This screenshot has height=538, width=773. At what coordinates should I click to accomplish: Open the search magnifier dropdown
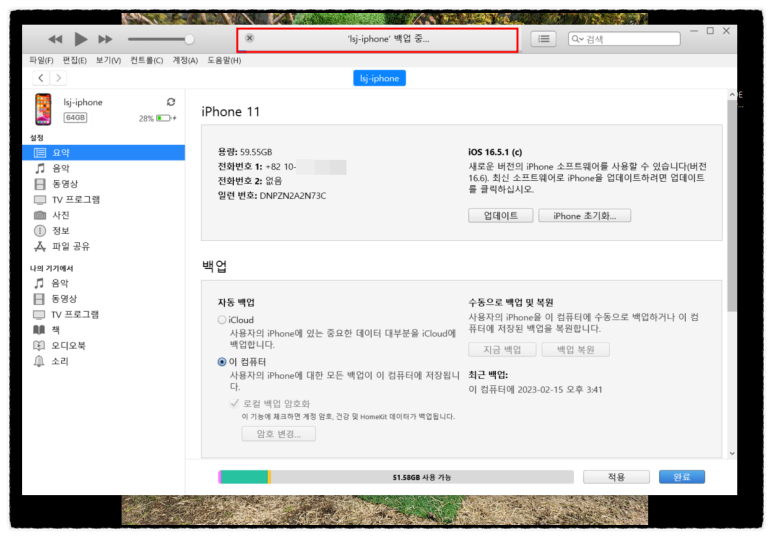tap(577, 39)
